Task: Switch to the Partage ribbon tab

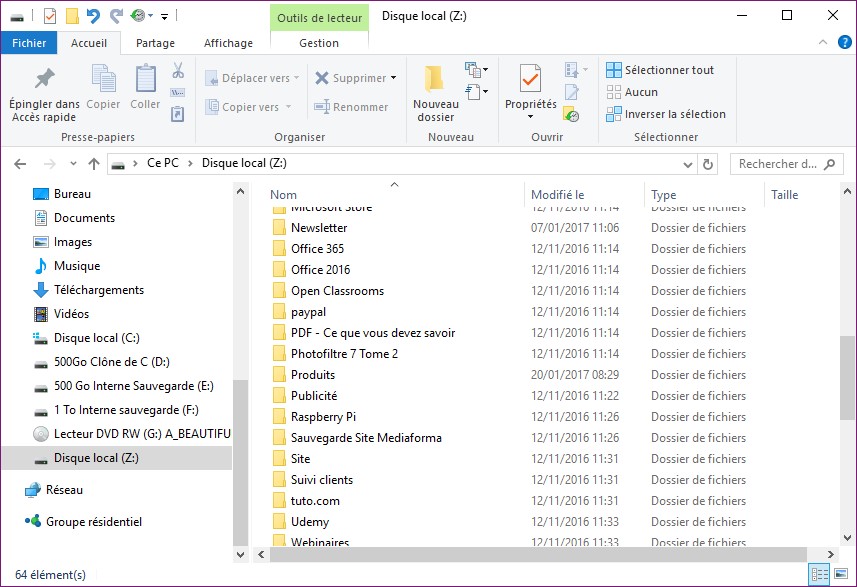Action: pyautogui.click(x=155, y=43)
